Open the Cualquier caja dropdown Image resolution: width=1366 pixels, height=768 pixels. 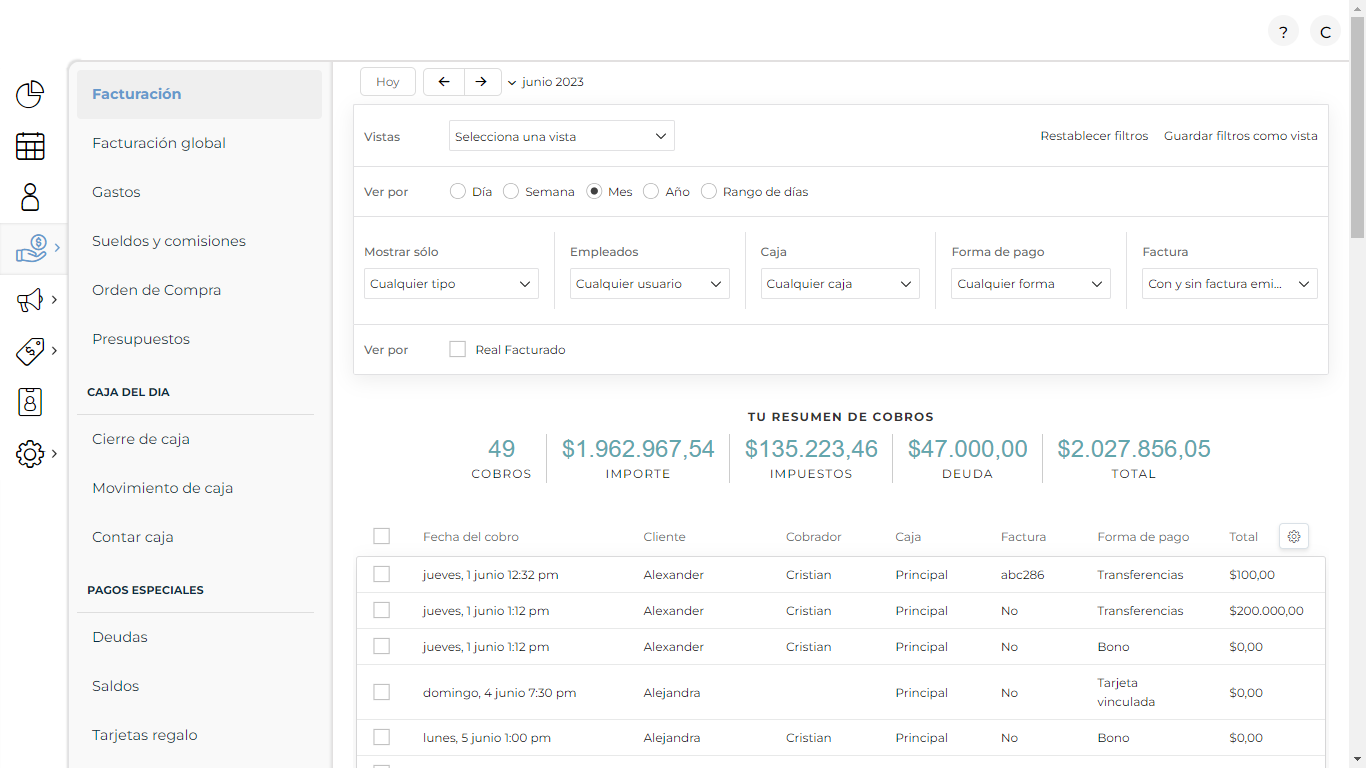pos(840,284)
